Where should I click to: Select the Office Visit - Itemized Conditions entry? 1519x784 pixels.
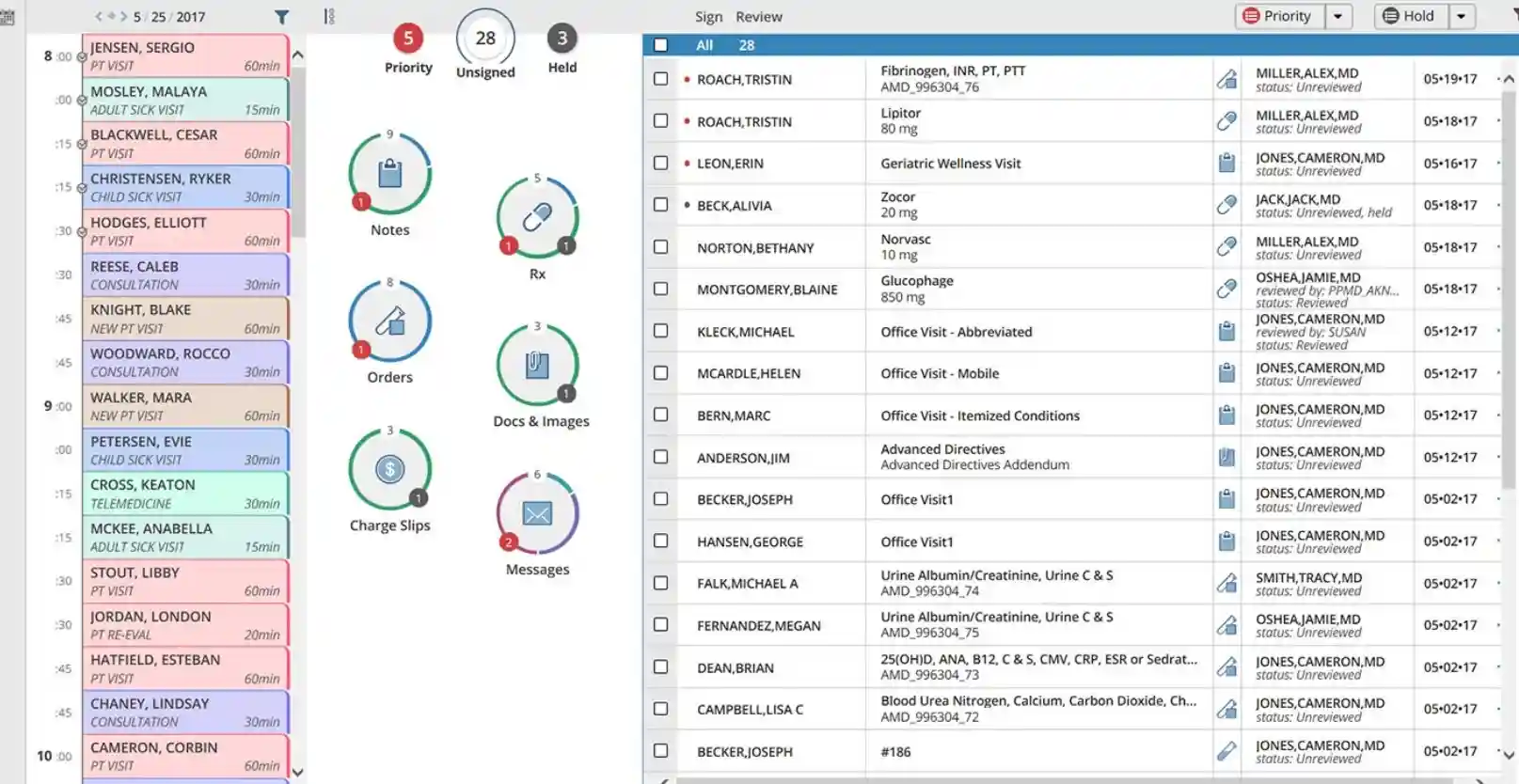coord(980,416)
